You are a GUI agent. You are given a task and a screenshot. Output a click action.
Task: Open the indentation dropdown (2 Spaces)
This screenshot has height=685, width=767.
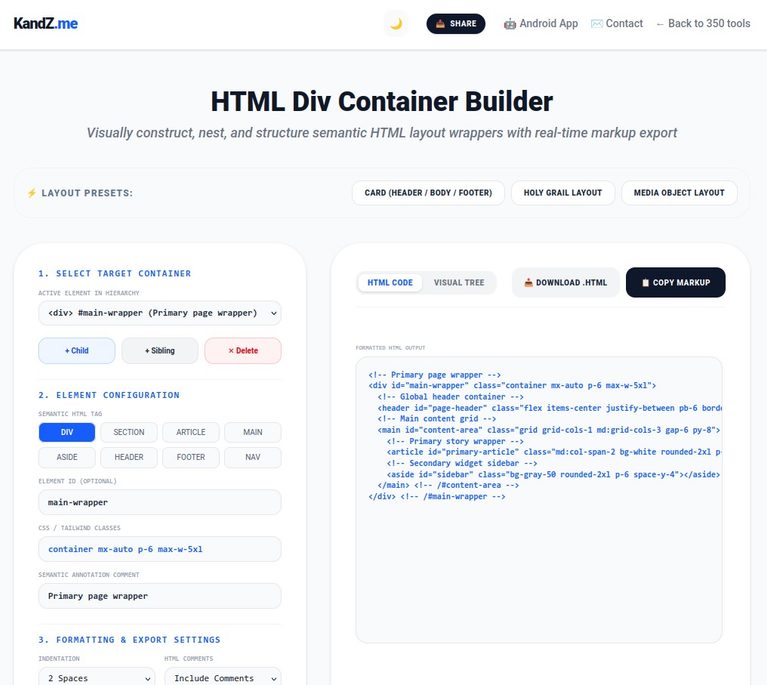(x=96, y=678)
